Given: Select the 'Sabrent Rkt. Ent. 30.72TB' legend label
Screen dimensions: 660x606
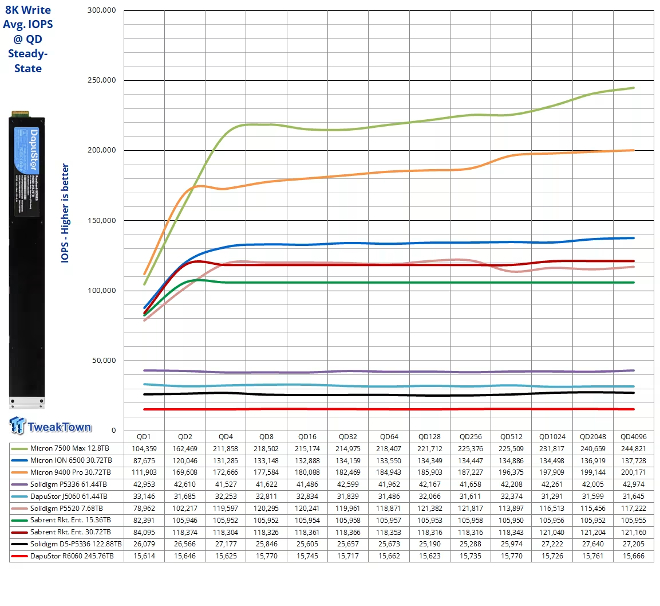Looking at the screenshot, I should (x=71, y=532).
